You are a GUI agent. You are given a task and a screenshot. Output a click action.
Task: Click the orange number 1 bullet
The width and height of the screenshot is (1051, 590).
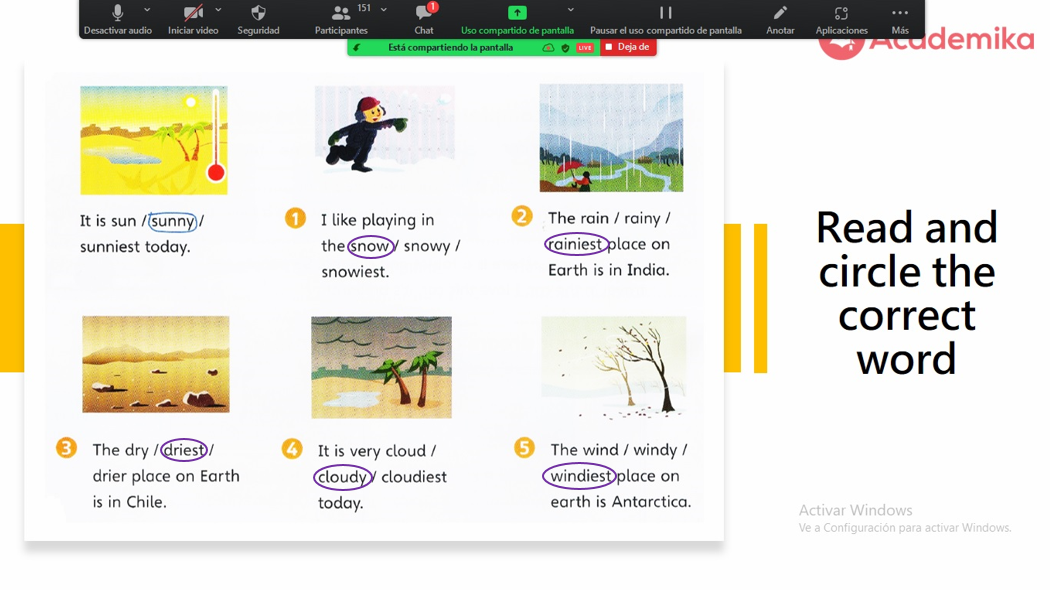pyautogui.click(x=296, y=218)
